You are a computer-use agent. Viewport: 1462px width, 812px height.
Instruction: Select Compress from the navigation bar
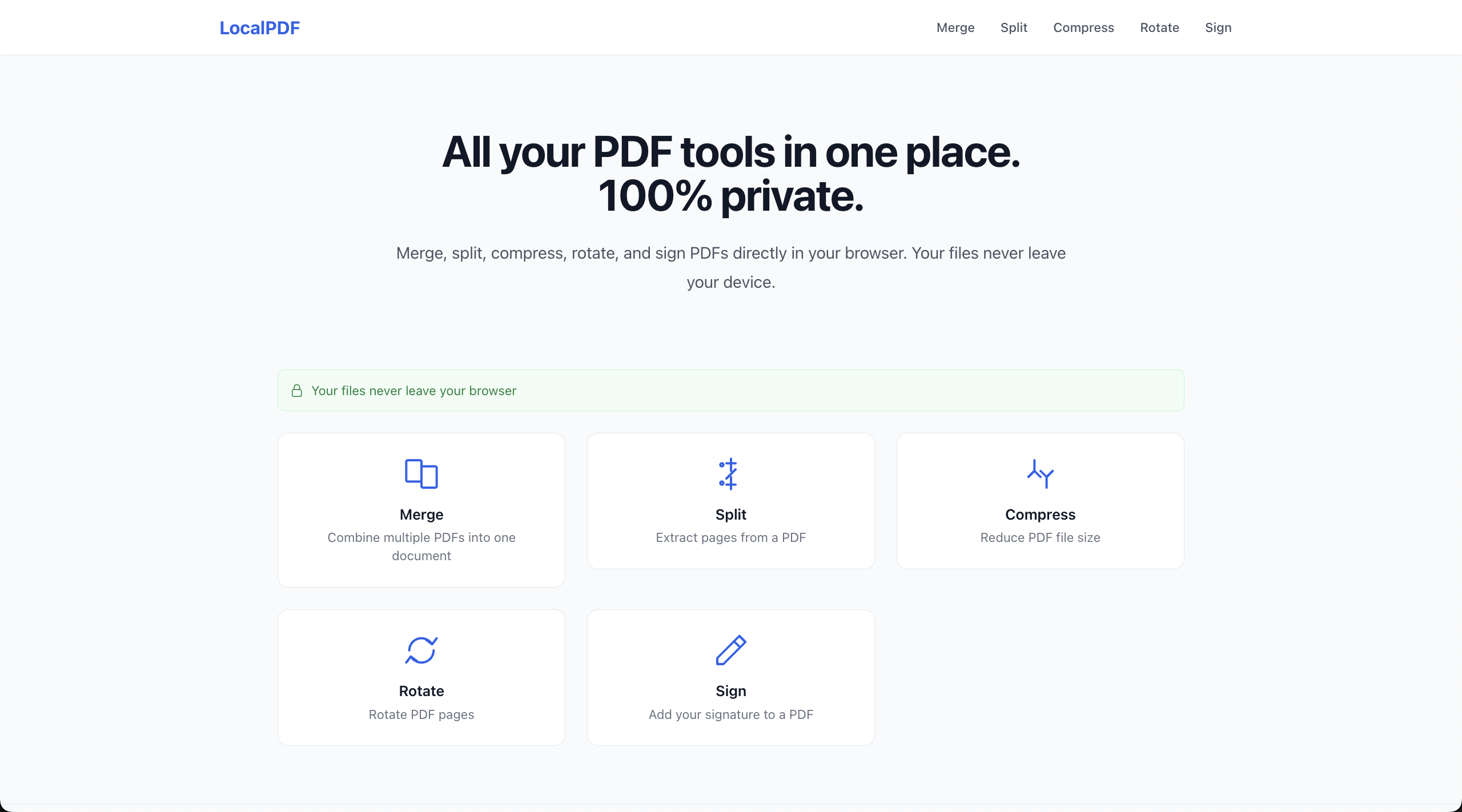pos(1083,27)
